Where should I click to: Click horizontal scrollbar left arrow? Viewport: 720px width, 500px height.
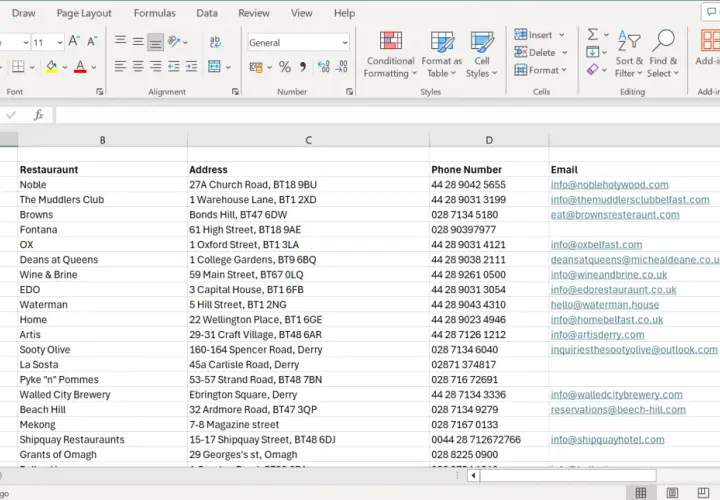click(473, 476)
